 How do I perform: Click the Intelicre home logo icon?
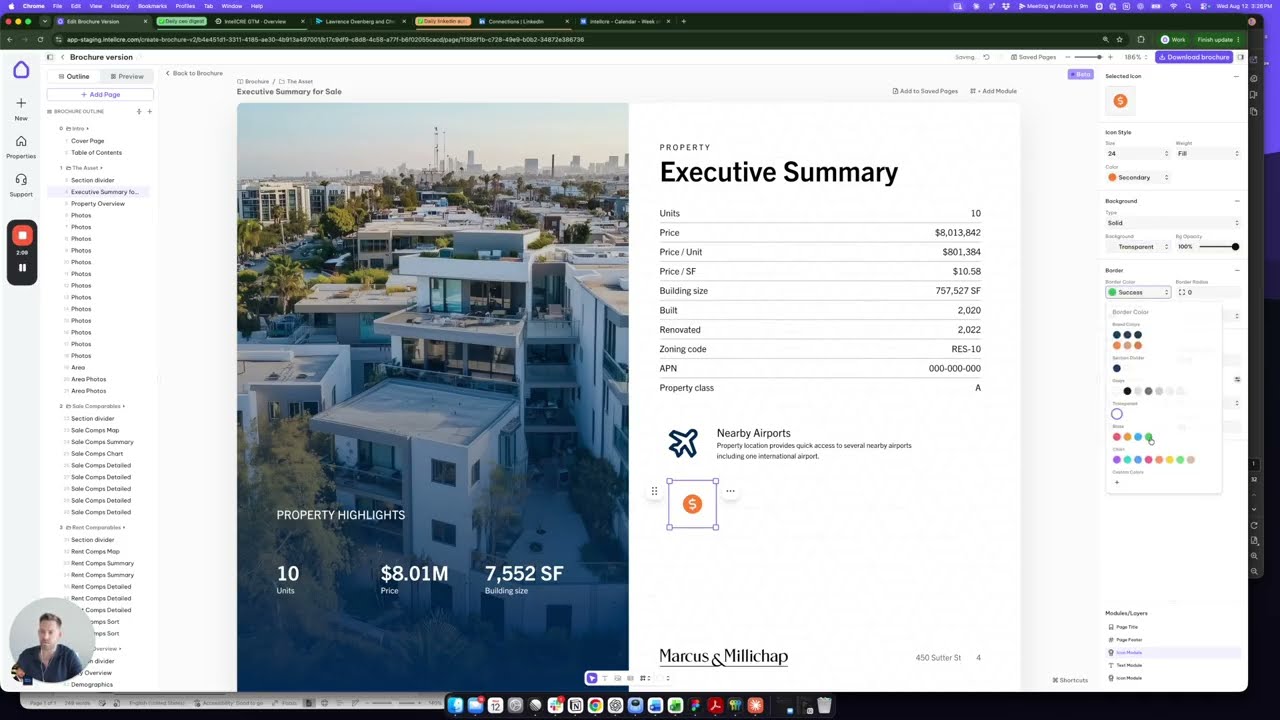pos(21,70)
